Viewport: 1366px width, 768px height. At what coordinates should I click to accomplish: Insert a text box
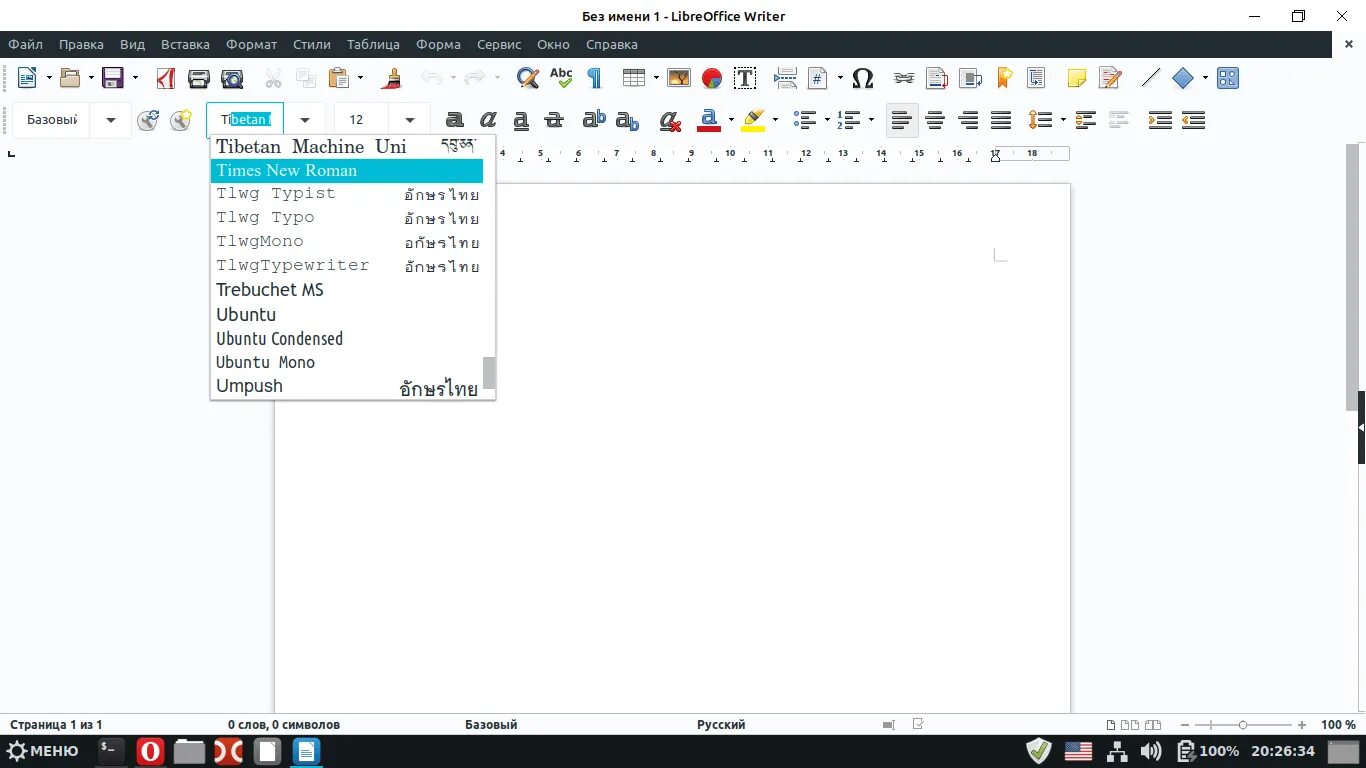[x=745, y=78]
